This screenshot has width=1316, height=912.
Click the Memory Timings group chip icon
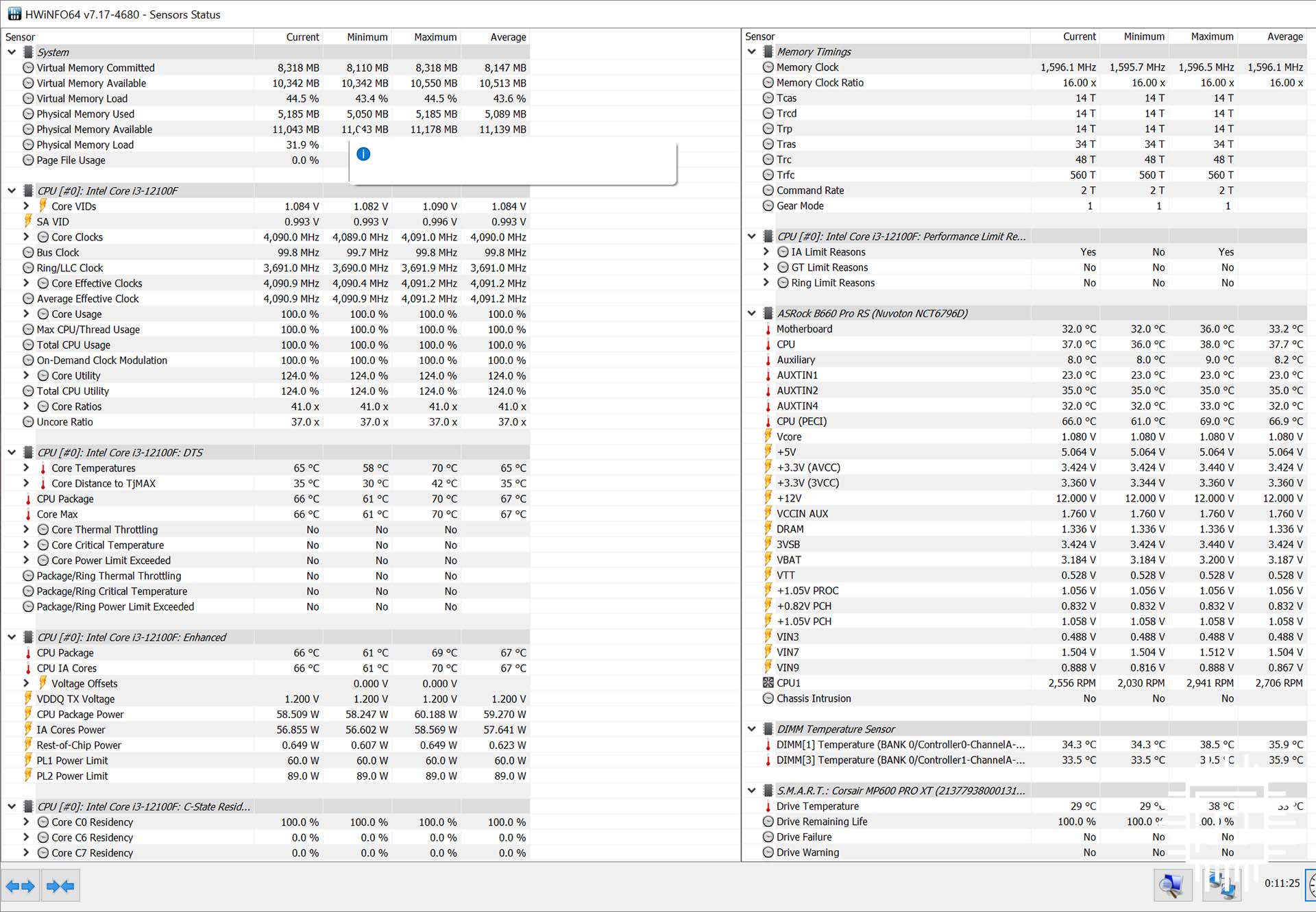coord(768,51)
